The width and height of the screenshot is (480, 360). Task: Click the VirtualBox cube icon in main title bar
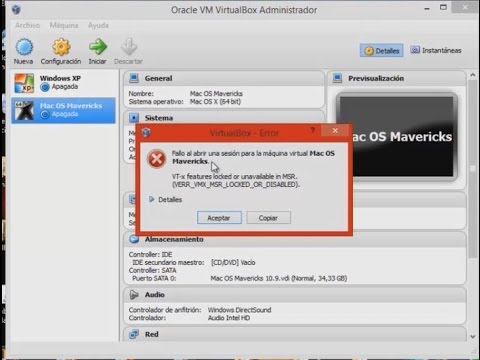click(x=16, y=10)
